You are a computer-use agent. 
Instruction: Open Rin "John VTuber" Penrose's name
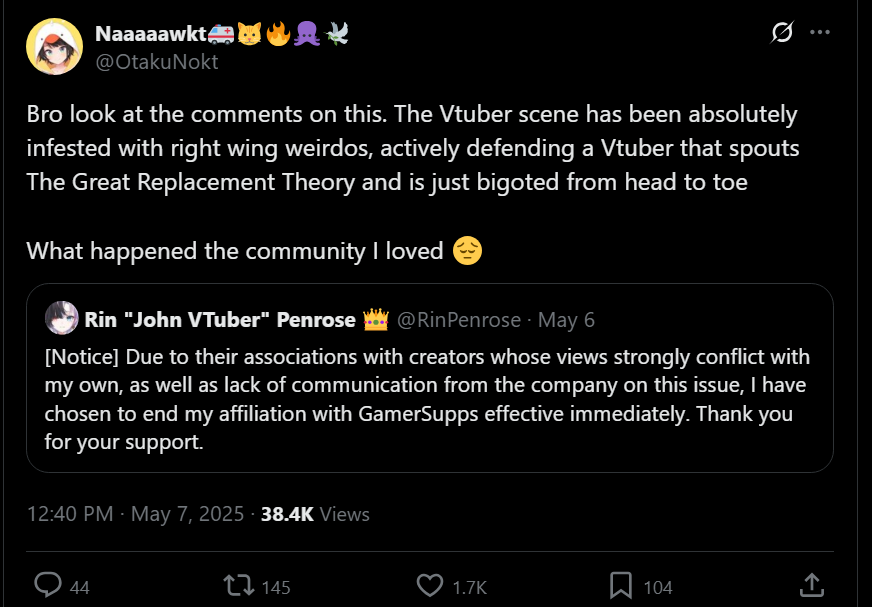(220, 320)
